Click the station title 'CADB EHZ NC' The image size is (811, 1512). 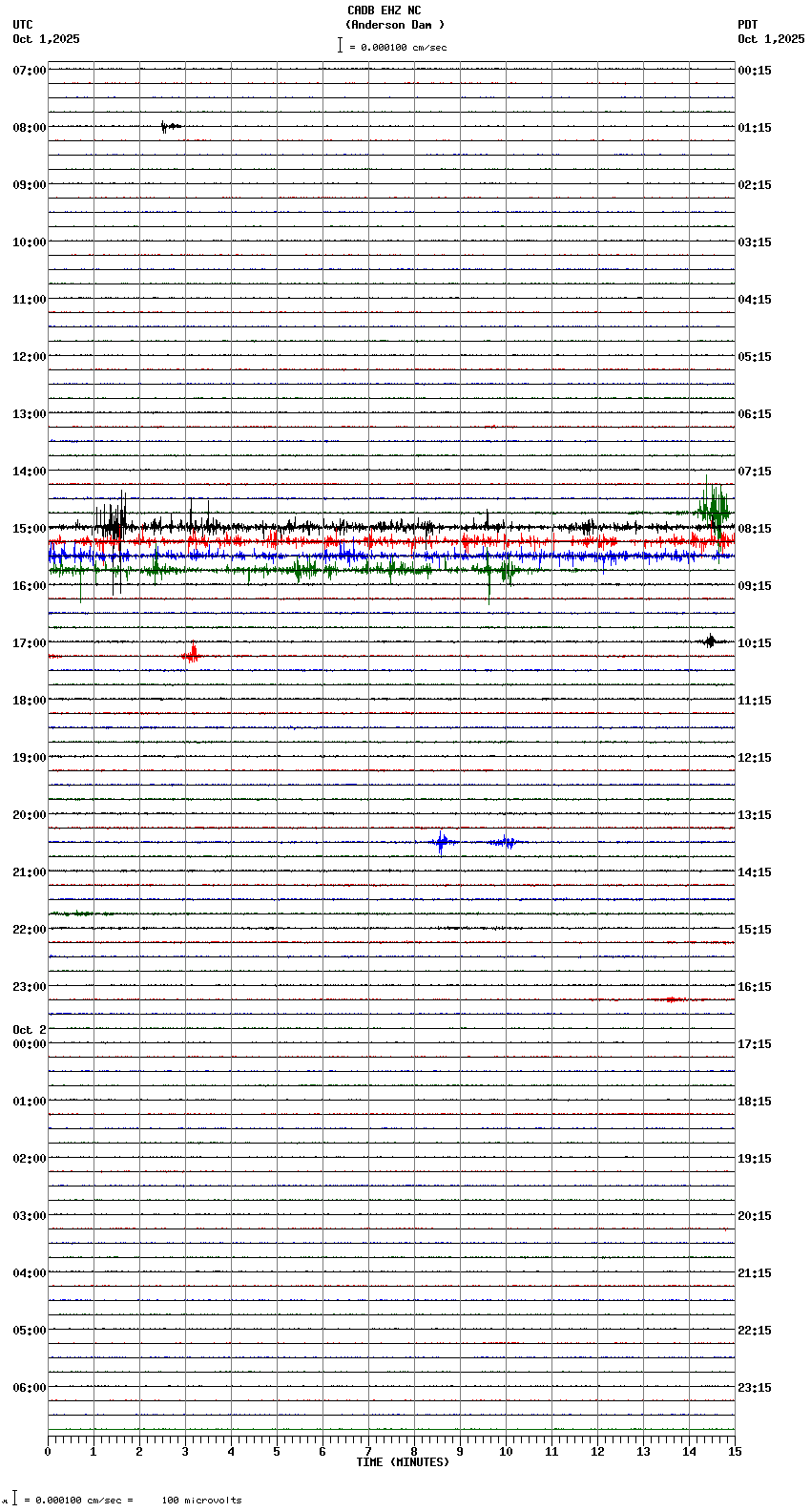point(384,10)
